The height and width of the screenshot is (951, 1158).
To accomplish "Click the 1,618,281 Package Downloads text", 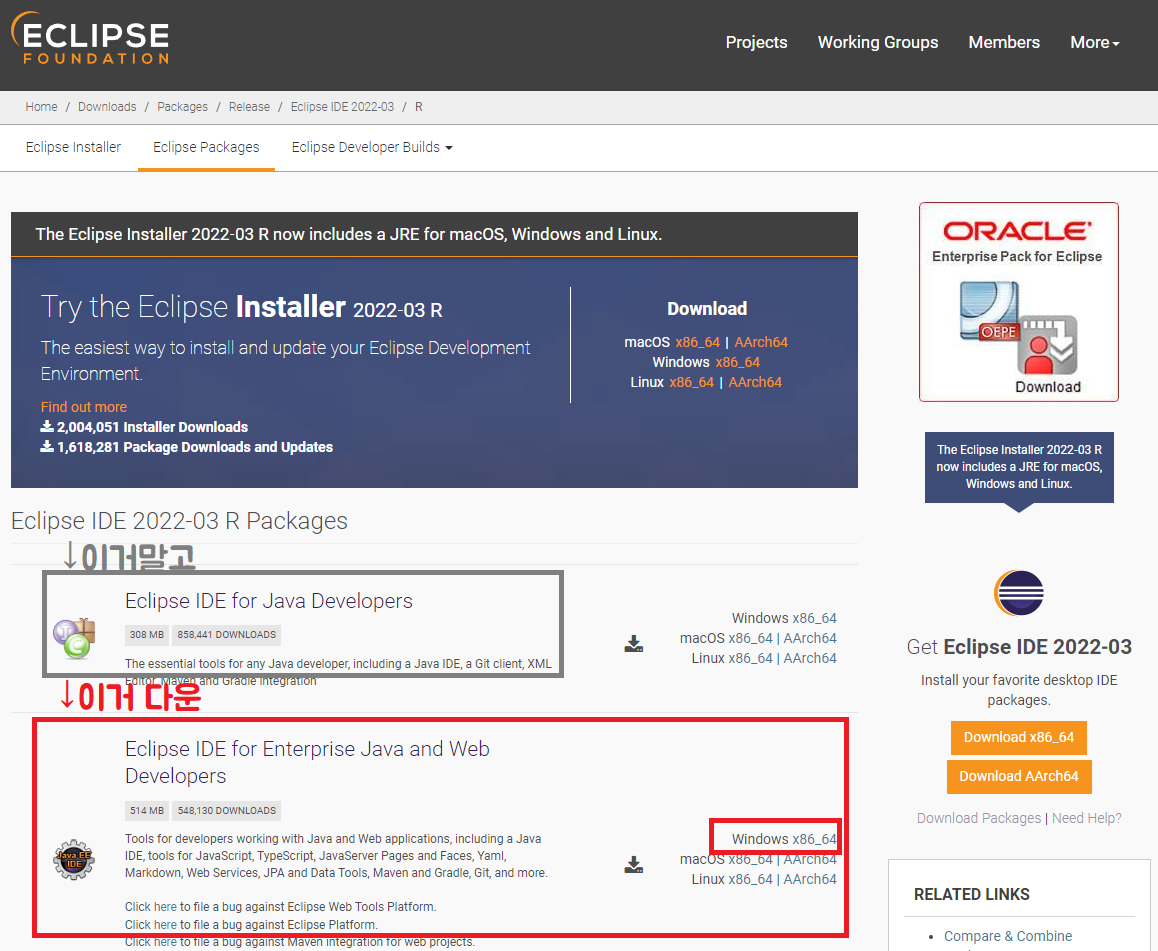I will 195,447.
